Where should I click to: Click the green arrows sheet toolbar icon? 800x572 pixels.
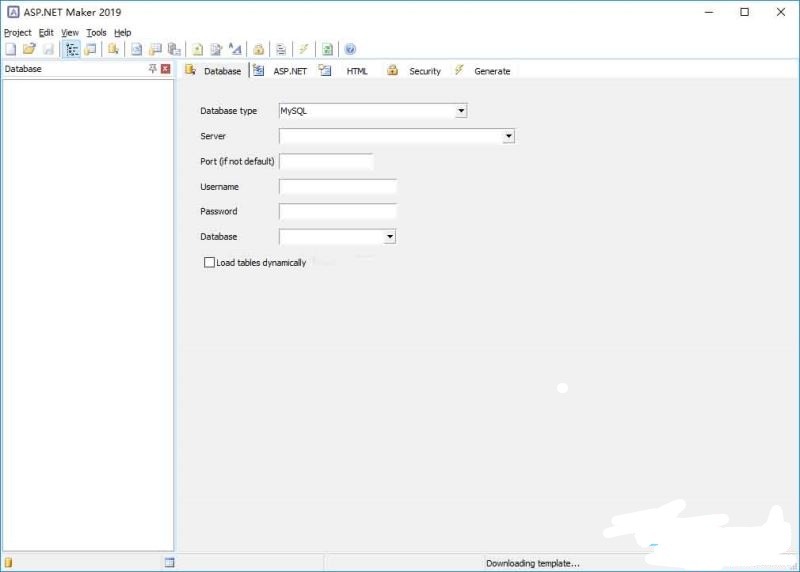(x=328, y=49)
